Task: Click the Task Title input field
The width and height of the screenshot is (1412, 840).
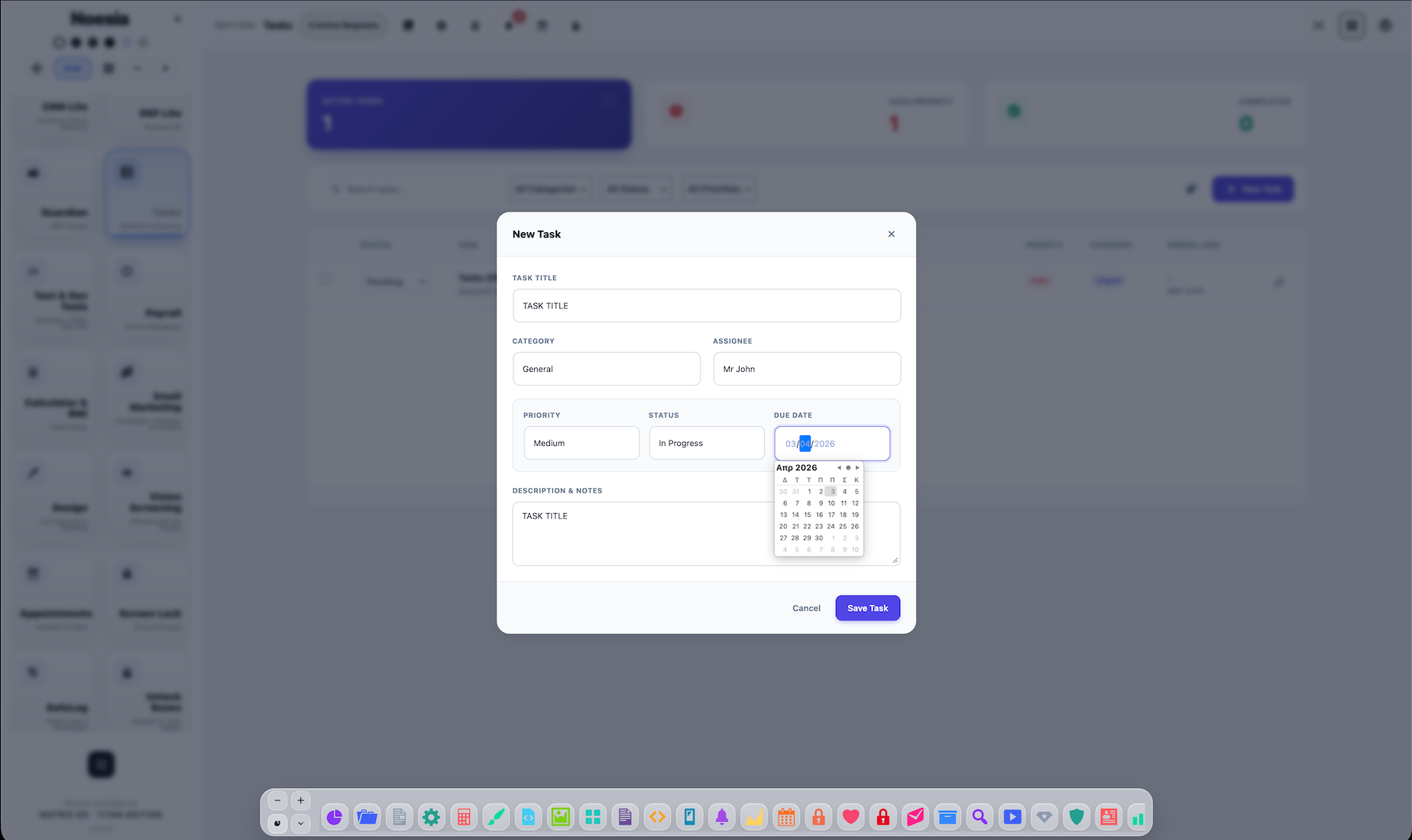Action: click(707, 305)
